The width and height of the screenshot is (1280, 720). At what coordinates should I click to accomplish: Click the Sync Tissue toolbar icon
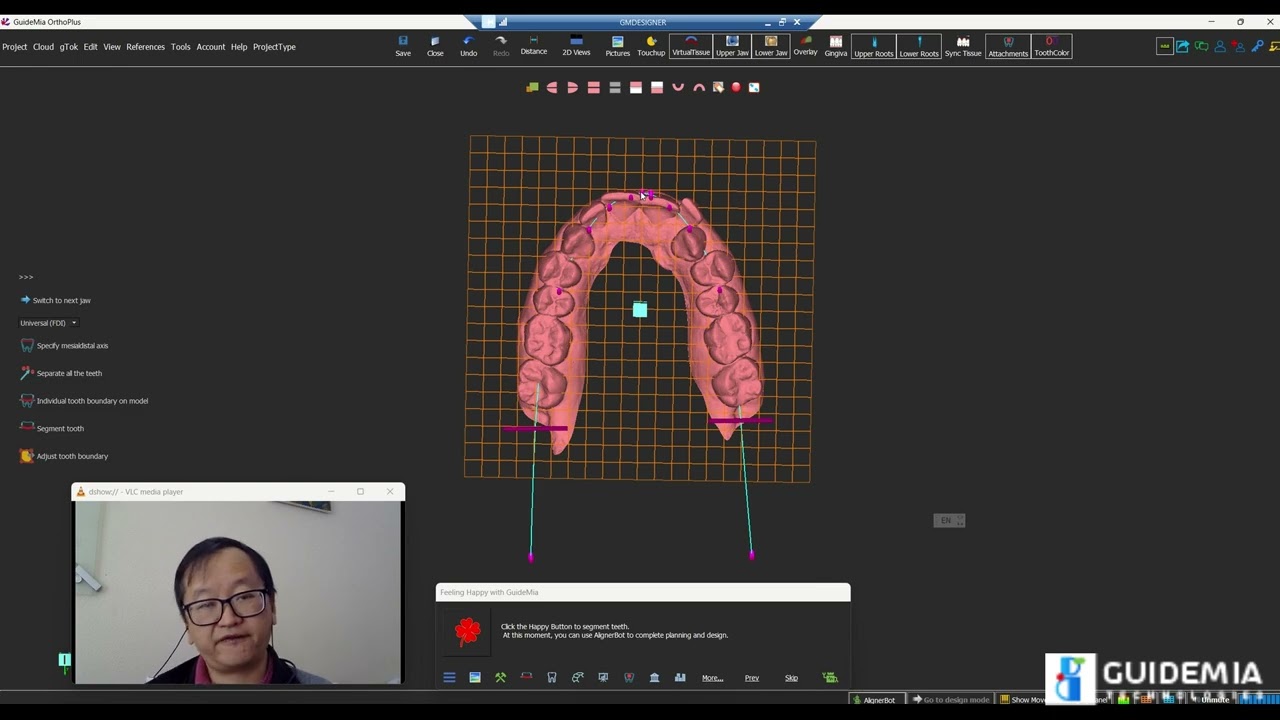click(963, 46)
